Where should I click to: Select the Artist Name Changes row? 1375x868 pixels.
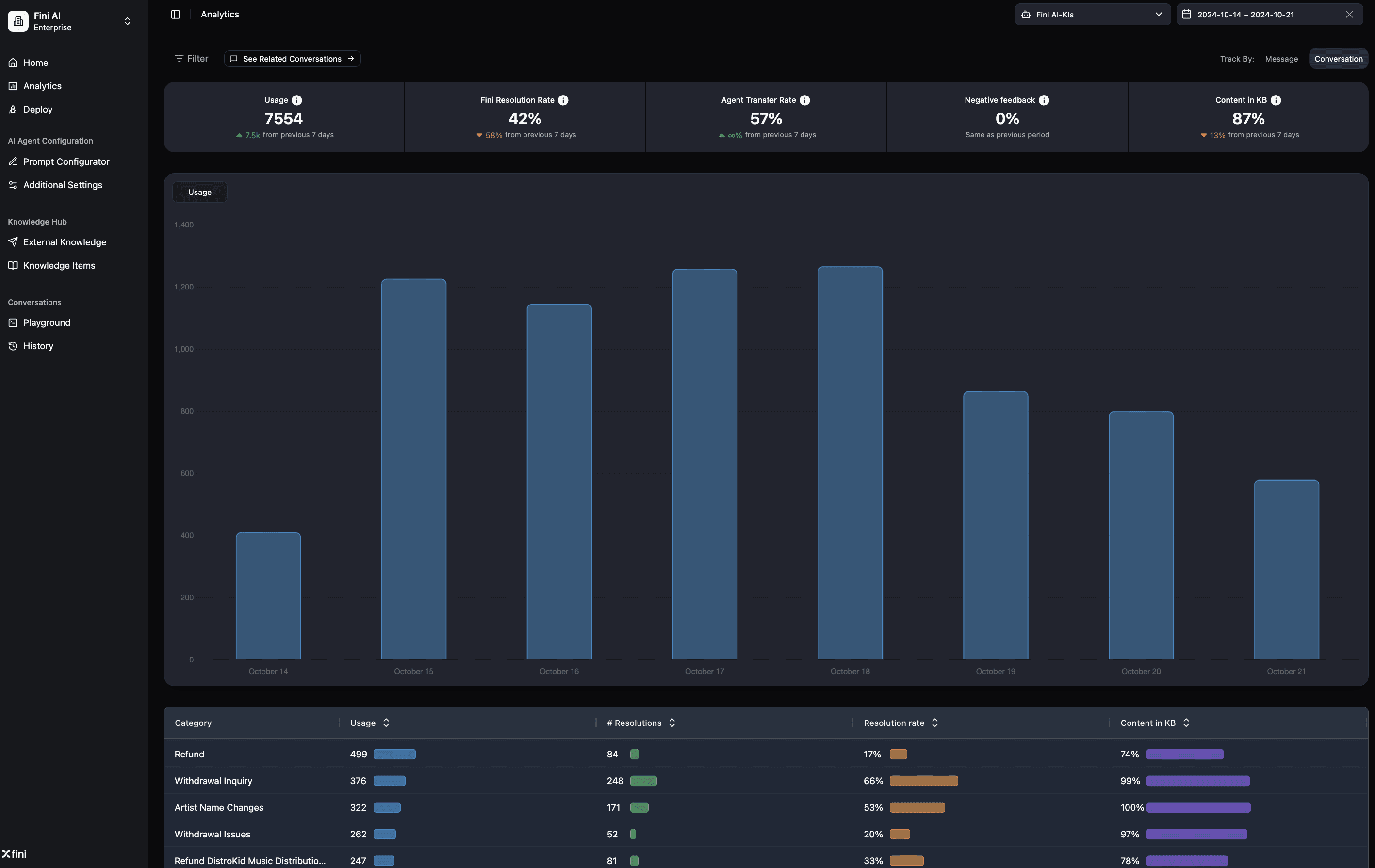pos(766,808)
